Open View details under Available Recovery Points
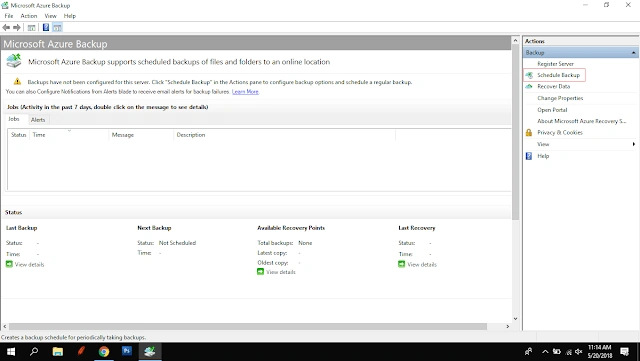This screenshot has height=361, width=640. pos(281,272)
